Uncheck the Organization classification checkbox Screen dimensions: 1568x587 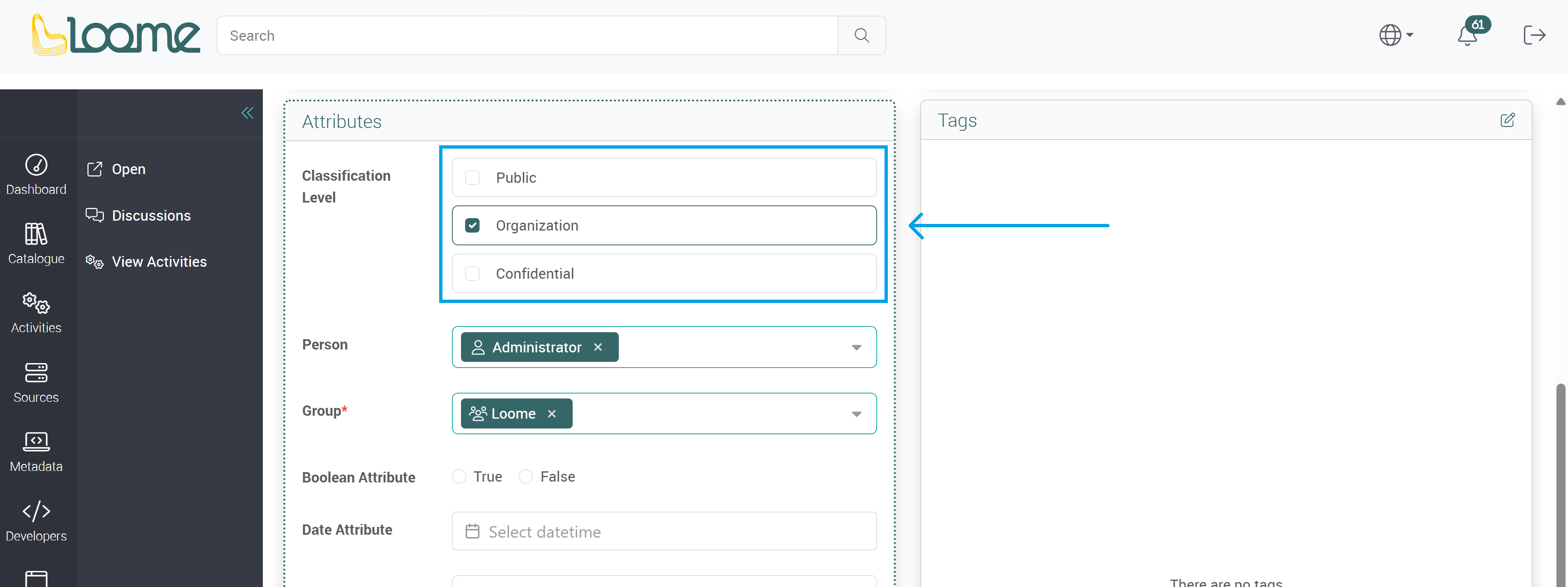[472, 226]
